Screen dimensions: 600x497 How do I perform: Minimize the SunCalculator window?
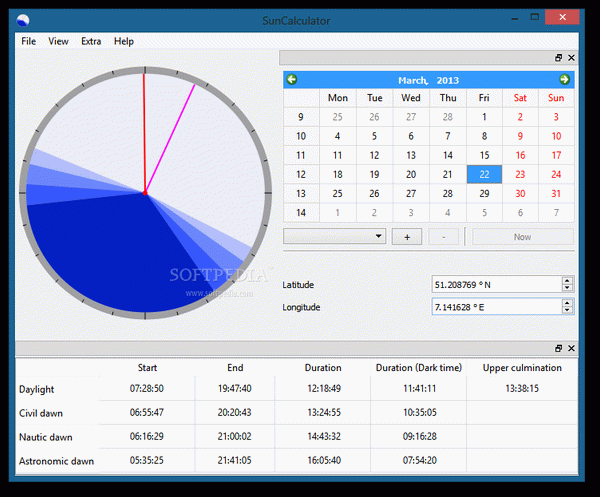(x=515, y=17)
